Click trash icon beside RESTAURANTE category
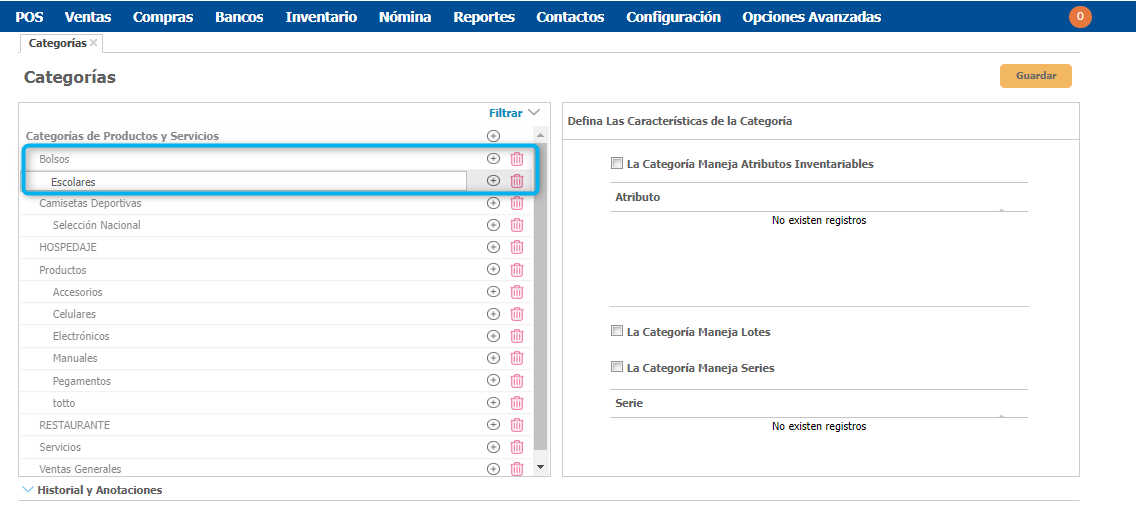1136x505 pixels. (517, 425)
